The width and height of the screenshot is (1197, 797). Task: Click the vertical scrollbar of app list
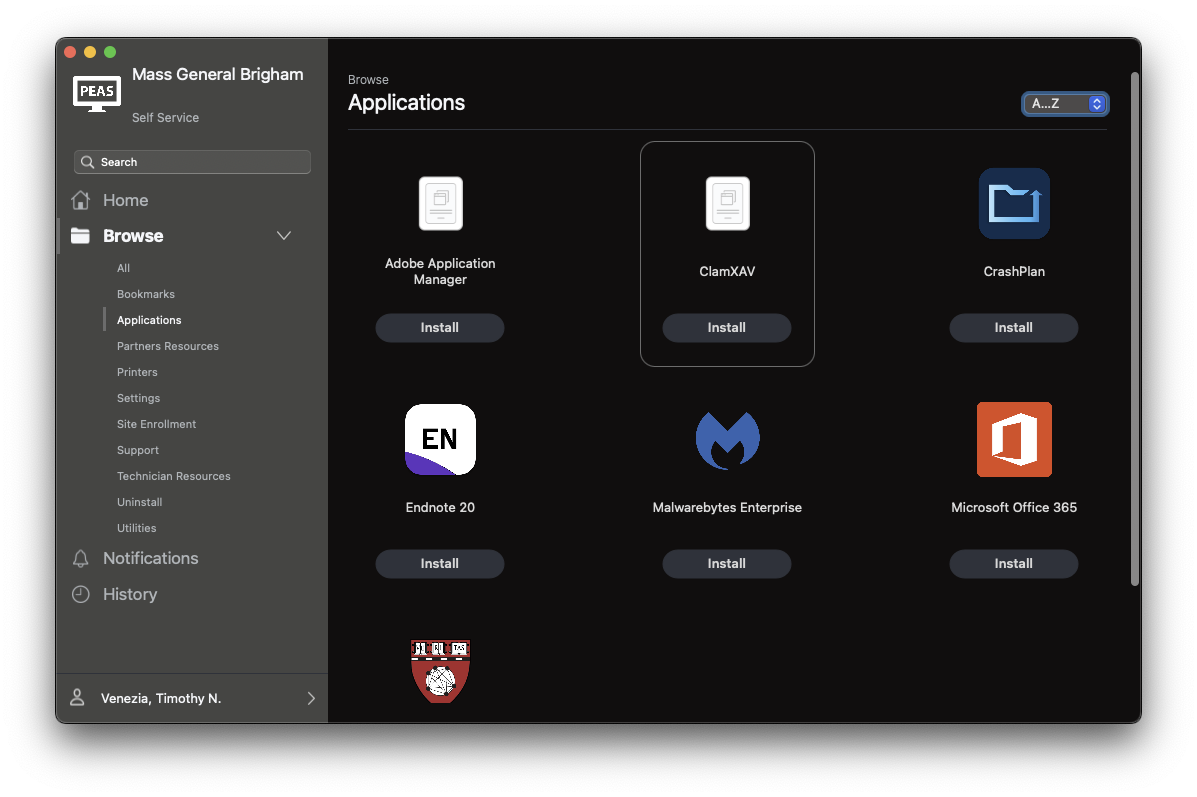coord(1135,328)
